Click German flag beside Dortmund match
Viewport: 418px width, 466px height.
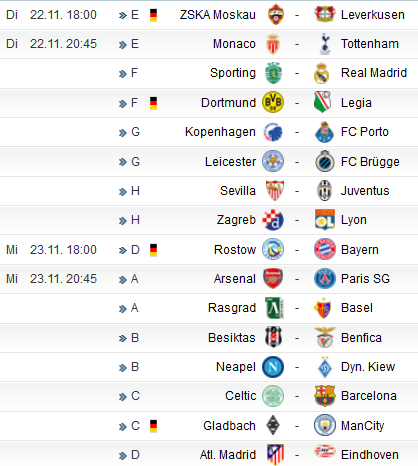pos(153,103)
